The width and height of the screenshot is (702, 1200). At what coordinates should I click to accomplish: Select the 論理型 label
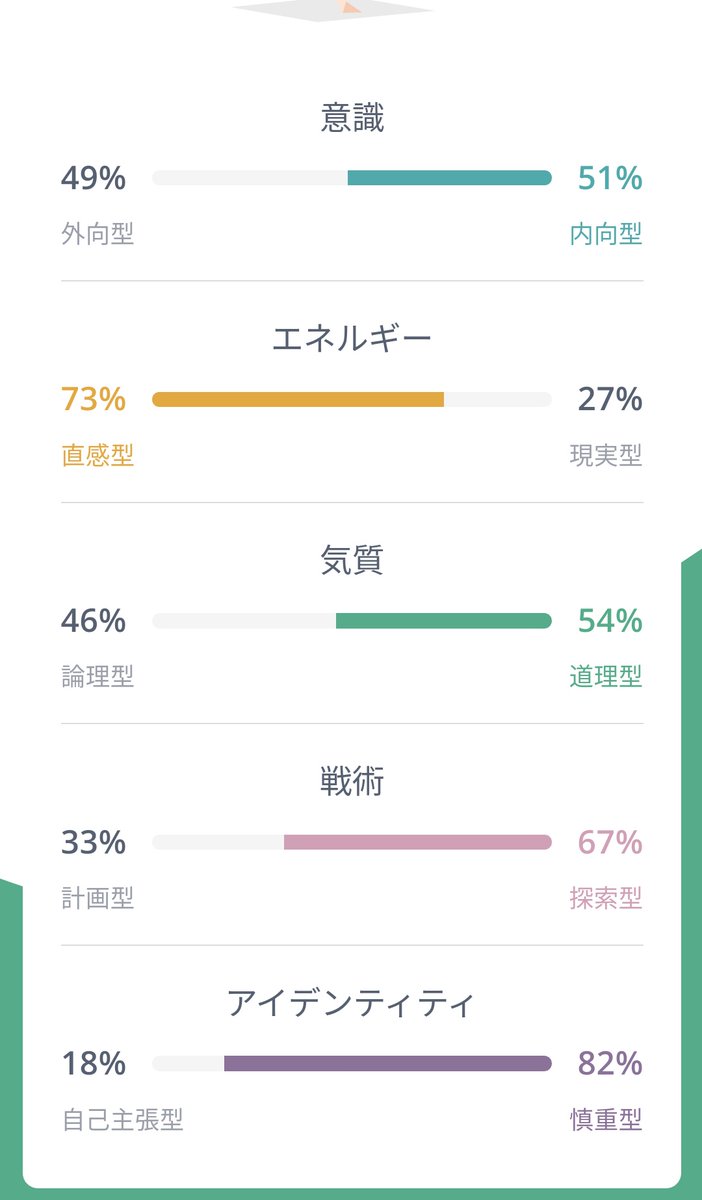coord(97,677)
